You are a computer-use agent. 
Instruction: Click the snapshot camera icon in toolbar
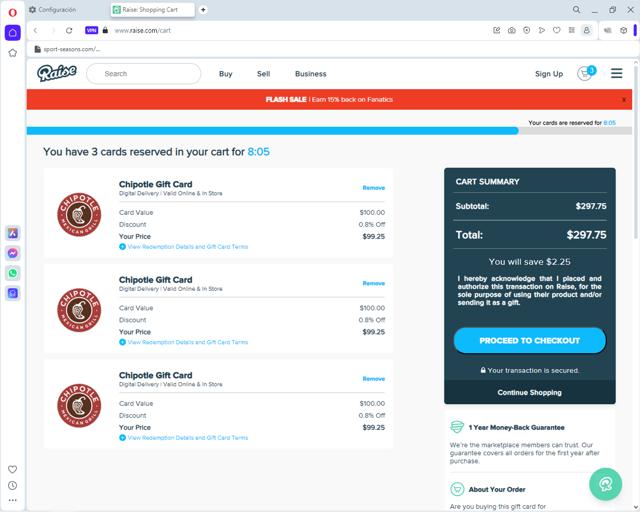511,30
